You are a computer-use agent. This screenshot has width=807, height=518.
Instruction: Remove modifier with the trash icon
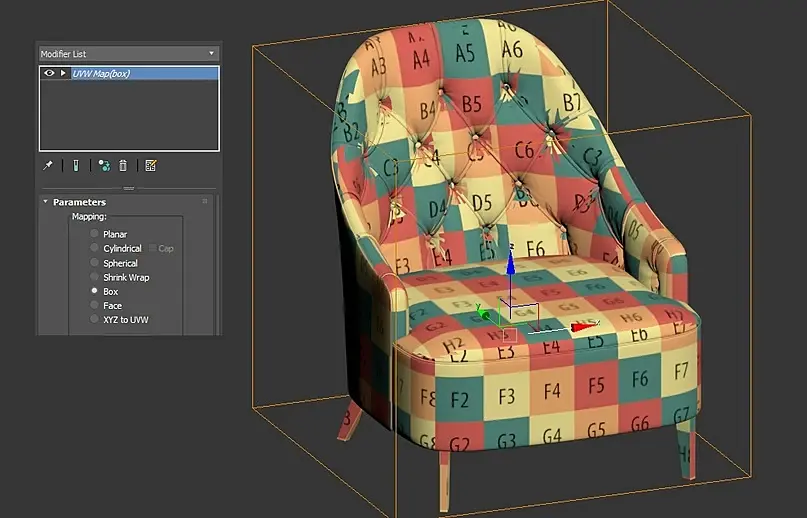coord(123,165)
